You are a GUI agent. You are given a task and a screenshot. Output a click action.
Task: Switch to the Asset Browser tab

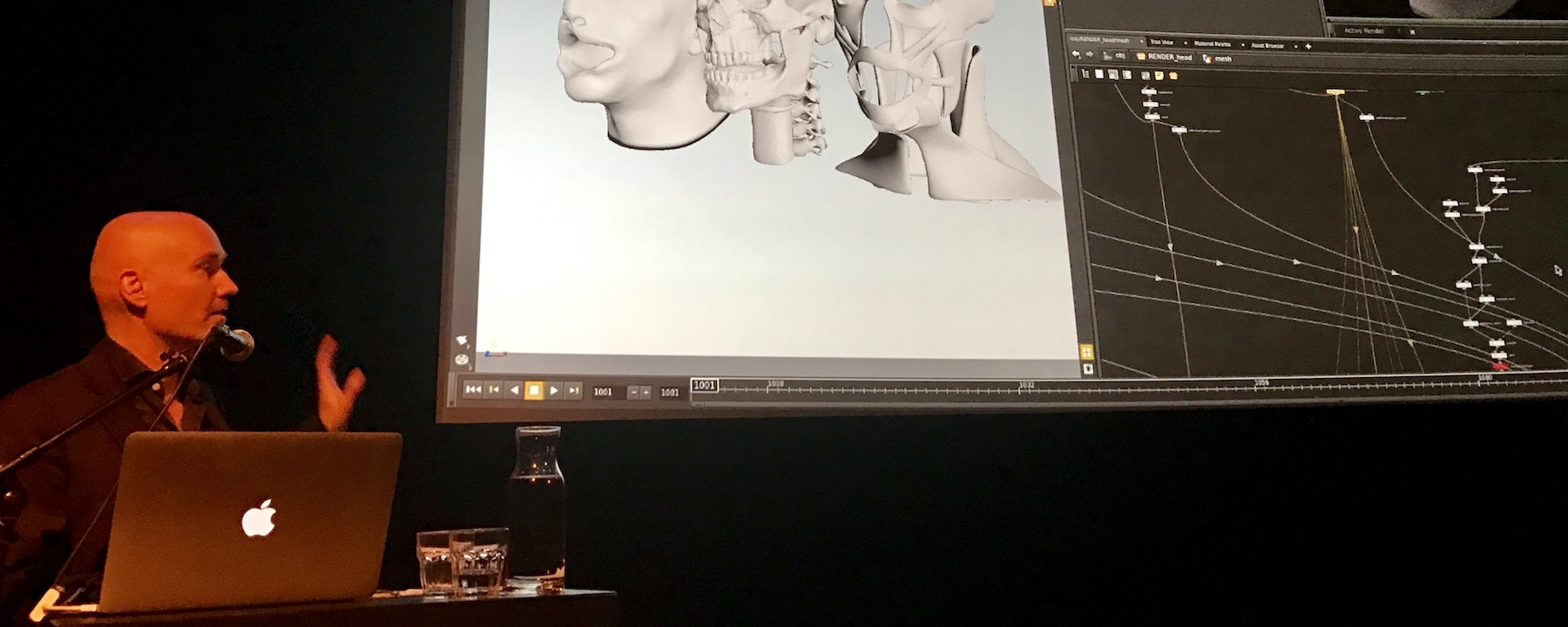1267,45
